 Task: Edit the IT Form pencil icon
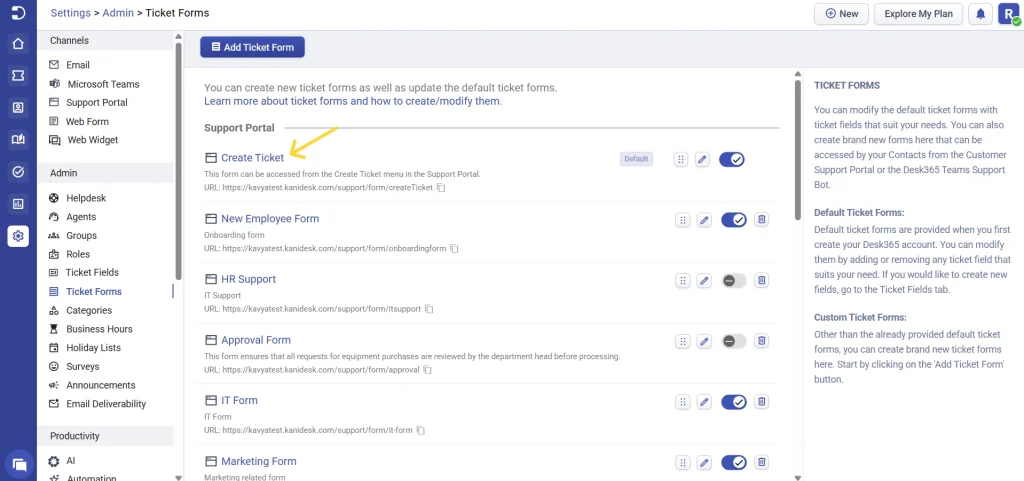[703, 402]
